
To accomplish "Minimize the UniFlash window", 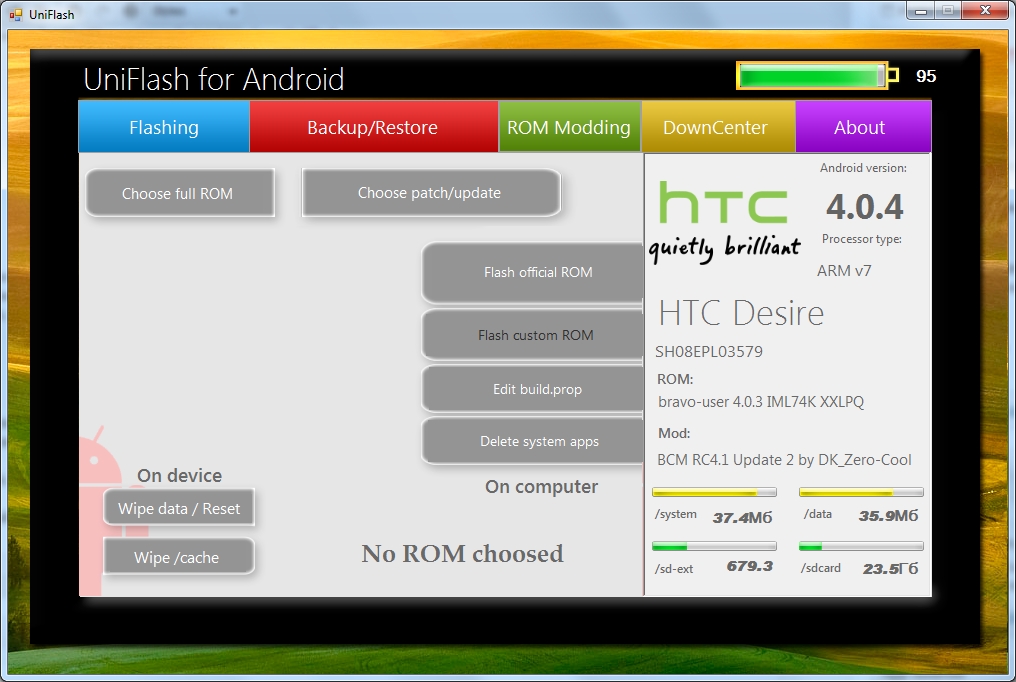I will click(x=920, y=10).
